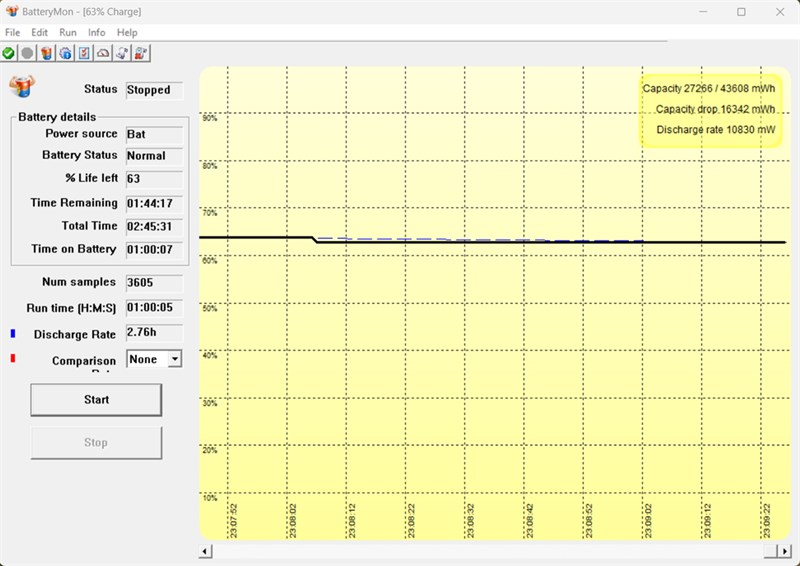Click the chart scrollbar right arrow
Screen dimensions: 800x566
770,551
